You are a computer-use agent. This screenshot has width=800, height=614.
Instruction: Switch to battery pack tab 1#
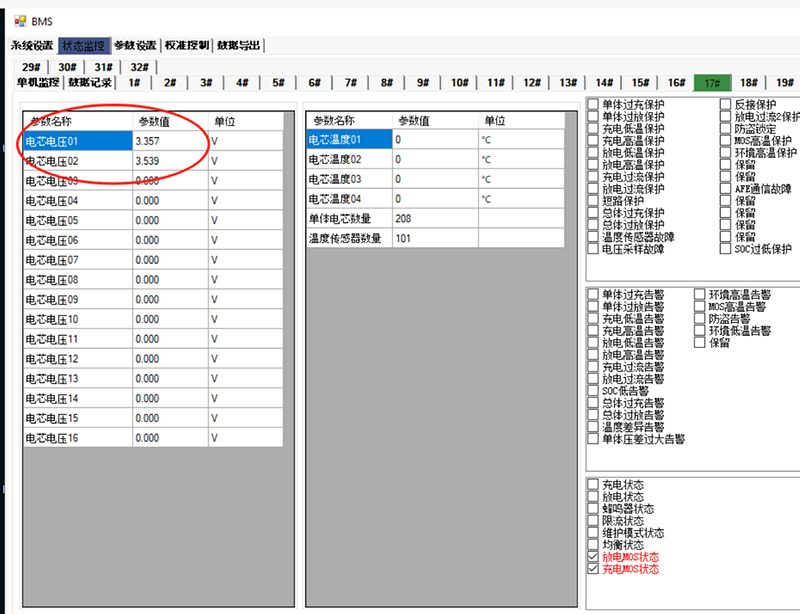click(134, 83)
